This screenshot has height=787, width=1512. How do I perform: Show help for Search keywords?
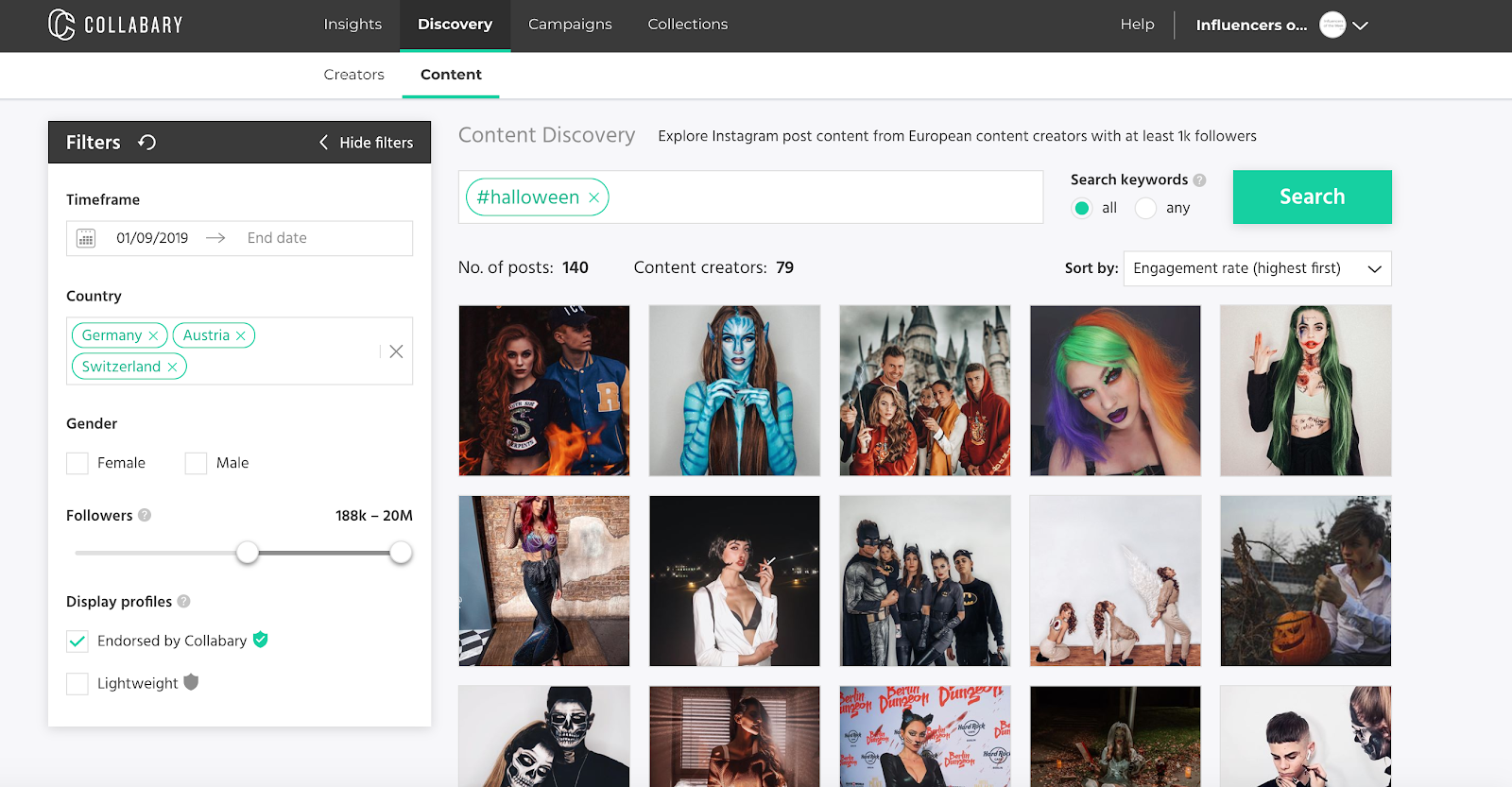tap(1199, 180)
